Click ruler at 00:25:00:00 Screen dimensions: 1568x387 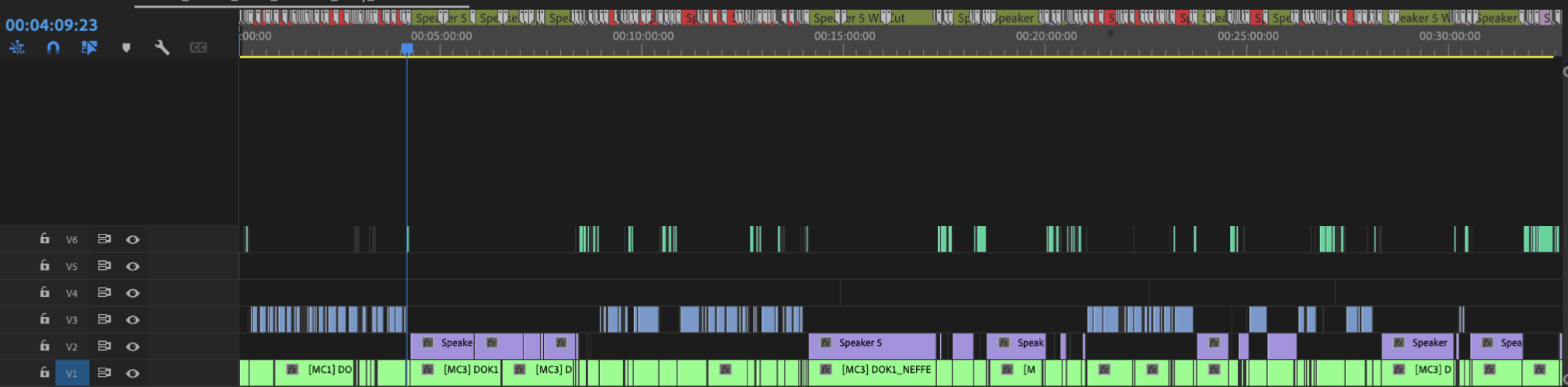tap(1248, 36)
